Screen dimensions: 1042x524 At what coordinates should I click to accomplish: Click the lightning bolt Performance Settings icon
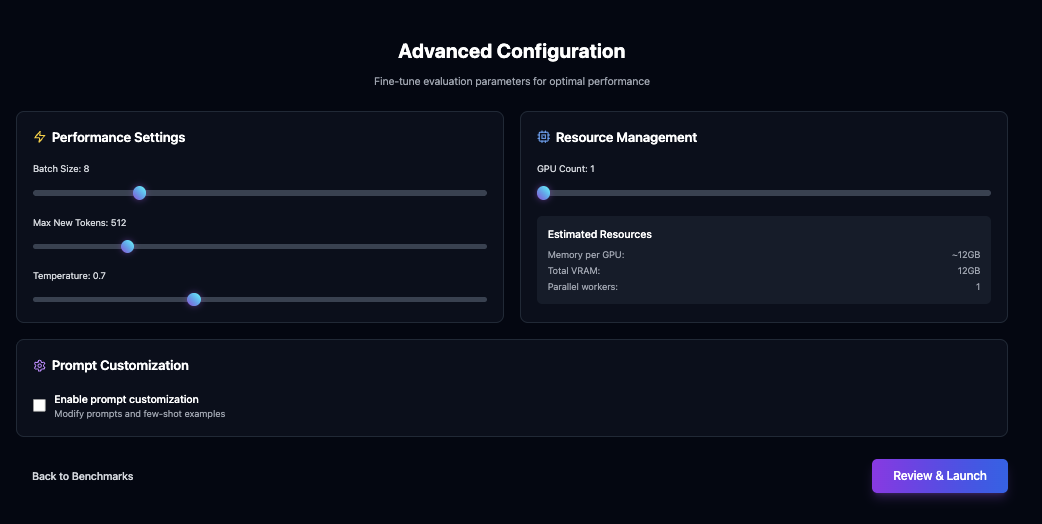(40, 137)
